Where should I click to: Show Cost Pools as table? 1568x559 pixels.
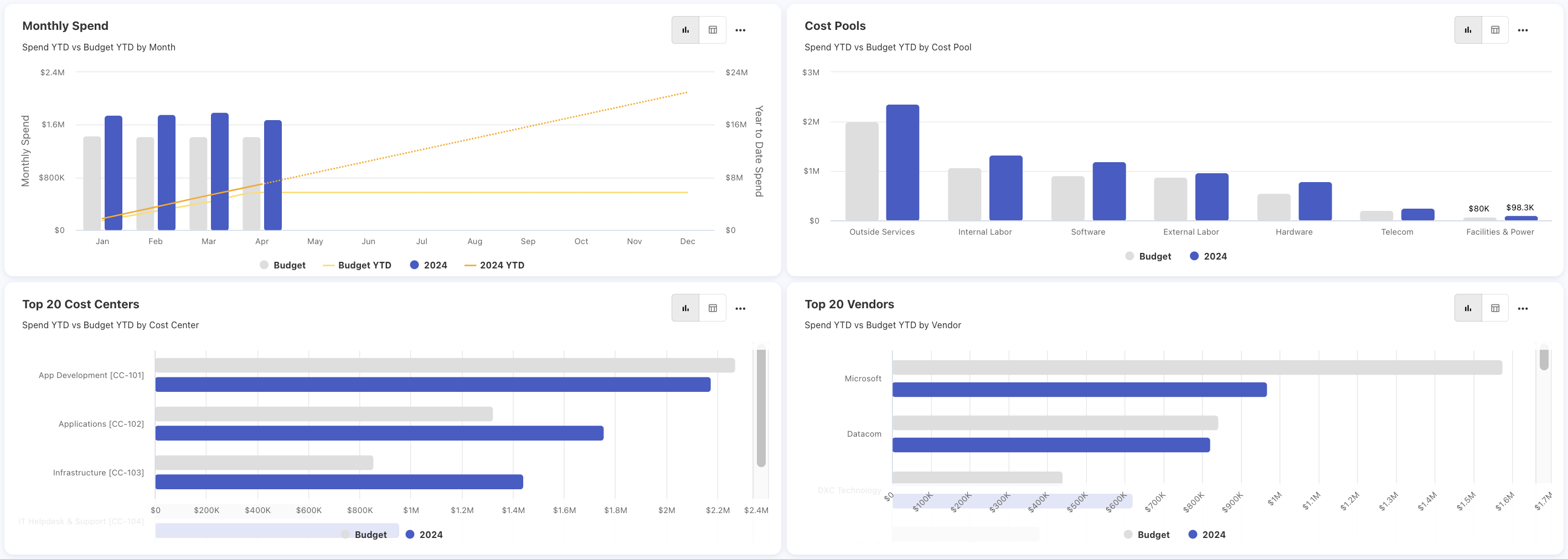[x=1495, y=30]
